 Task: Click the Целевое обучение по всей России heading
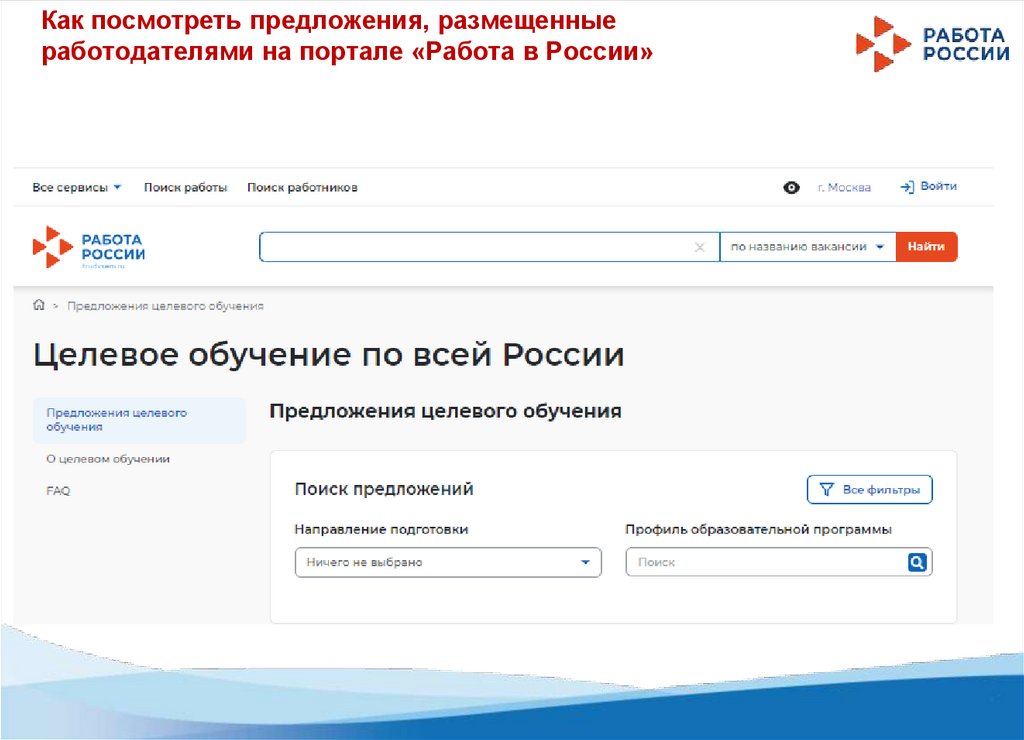coord(328,355)
